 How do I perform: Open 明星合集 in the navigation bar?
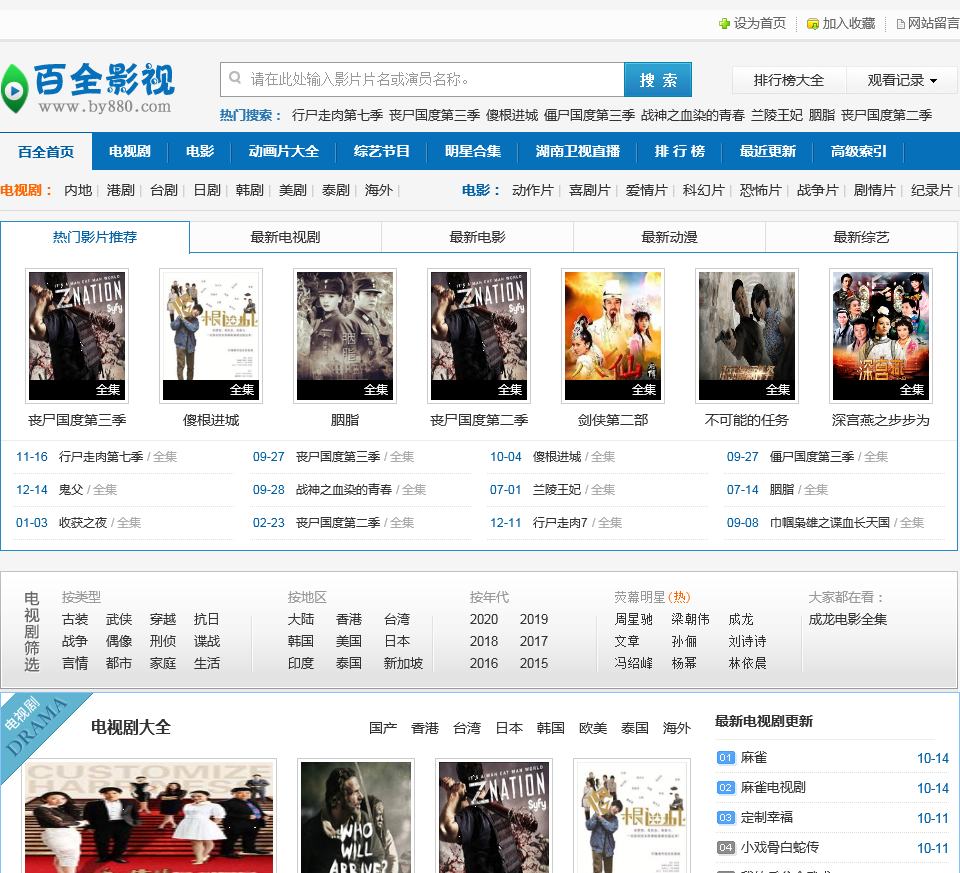click(473, 151)
